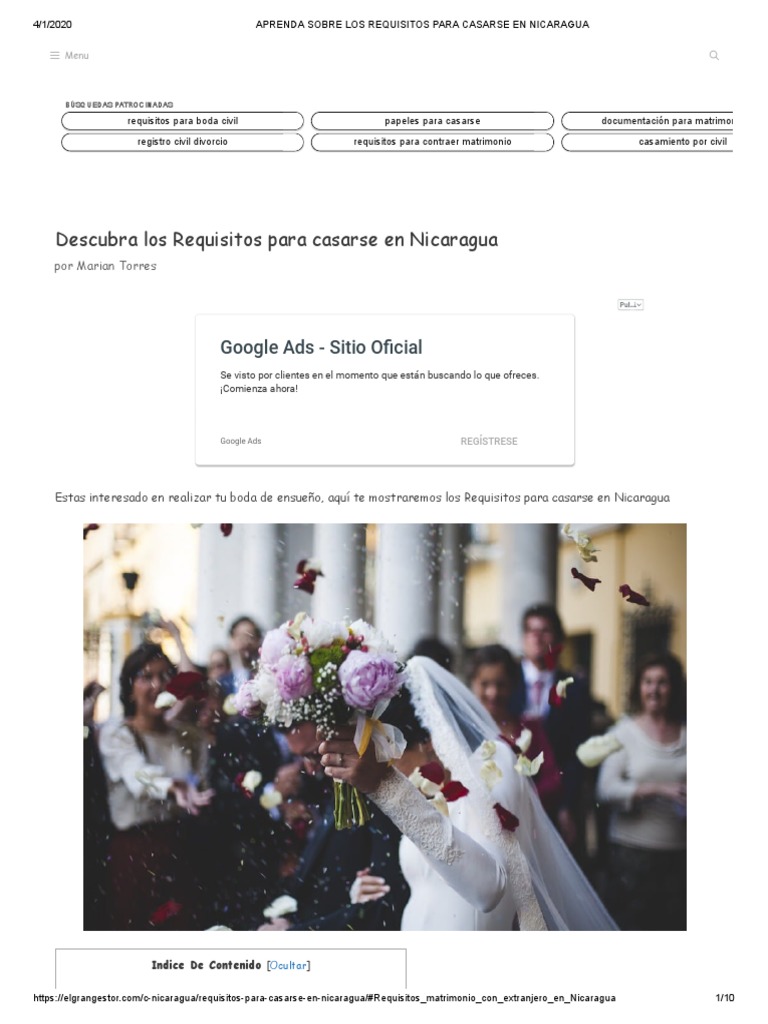The image size is (768, 1024).
Task: Collapse index via Ocultar link
Action: [x=288, y=965]
